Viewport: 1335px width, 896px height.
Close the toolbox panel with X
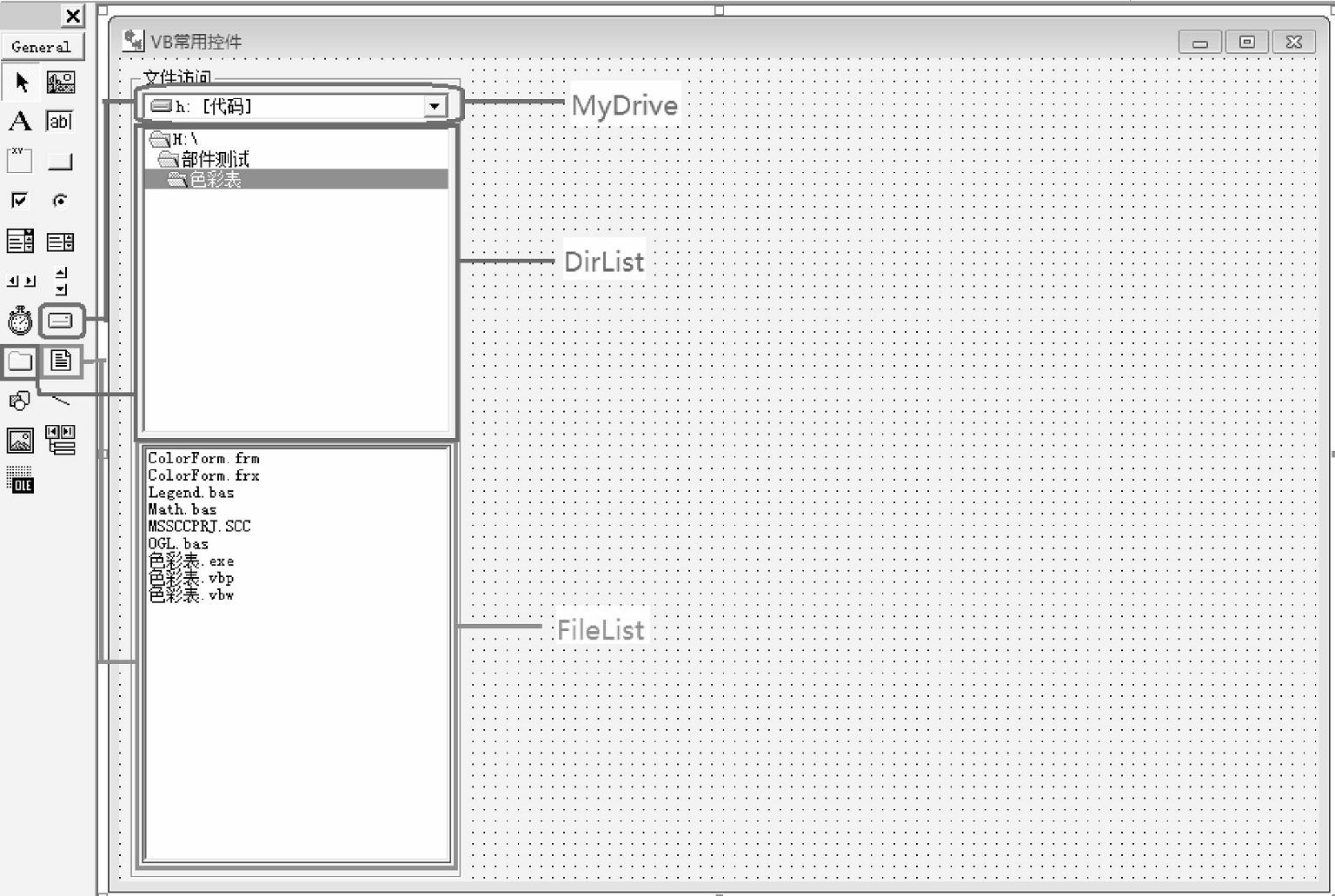(x=73, y=16)
